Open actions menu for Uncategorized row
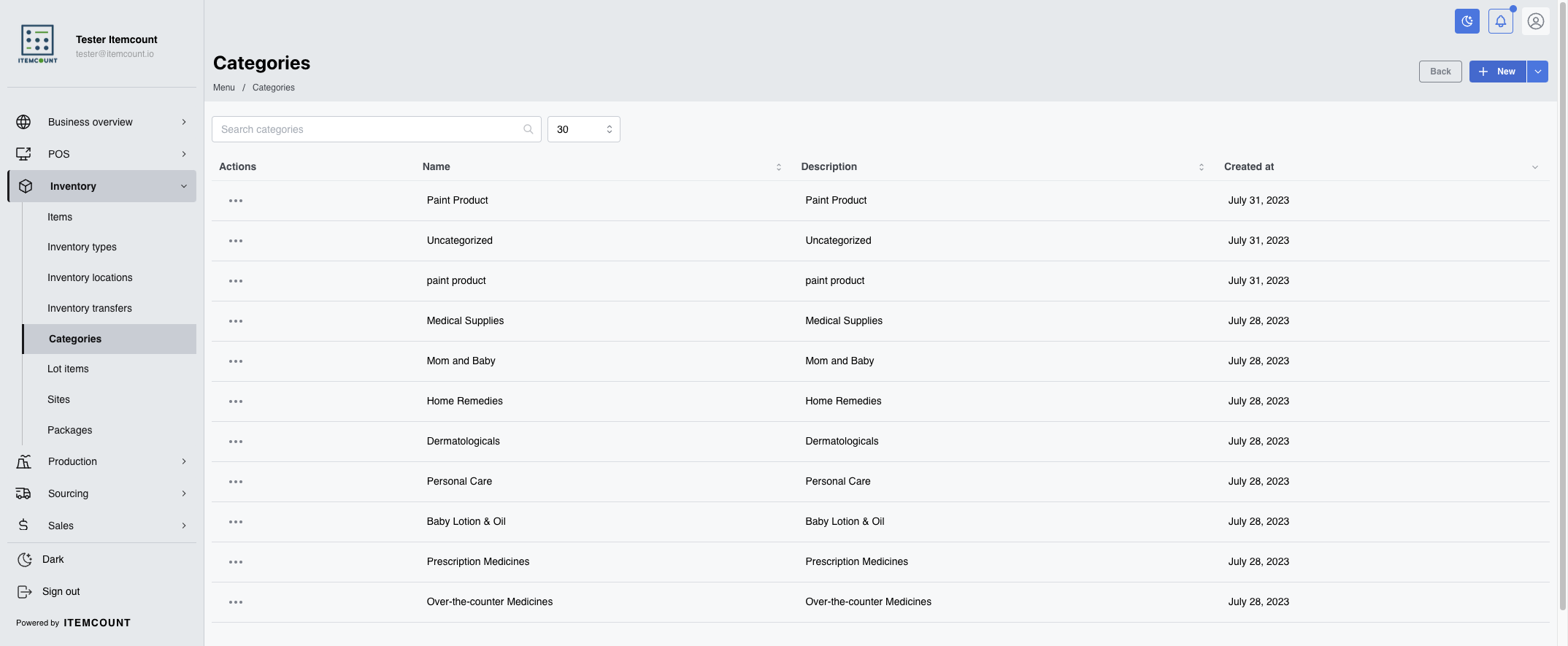The width and height of the screenshot is (1568, 646). pos(236,241)
